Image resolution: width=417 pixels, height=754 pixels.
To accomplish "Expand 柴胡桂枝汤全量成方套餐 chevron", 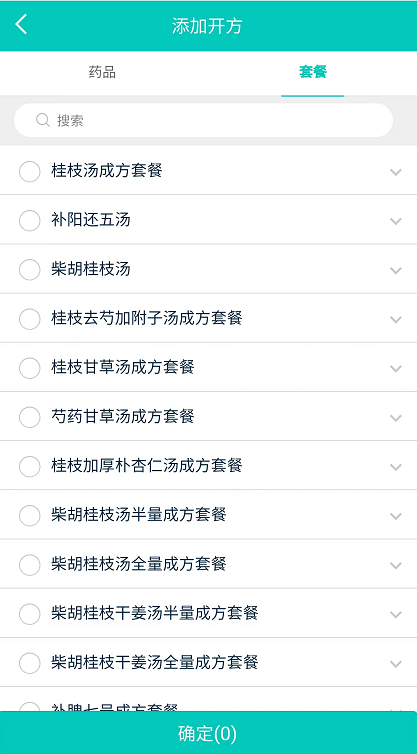I will [x=395, y=566].
